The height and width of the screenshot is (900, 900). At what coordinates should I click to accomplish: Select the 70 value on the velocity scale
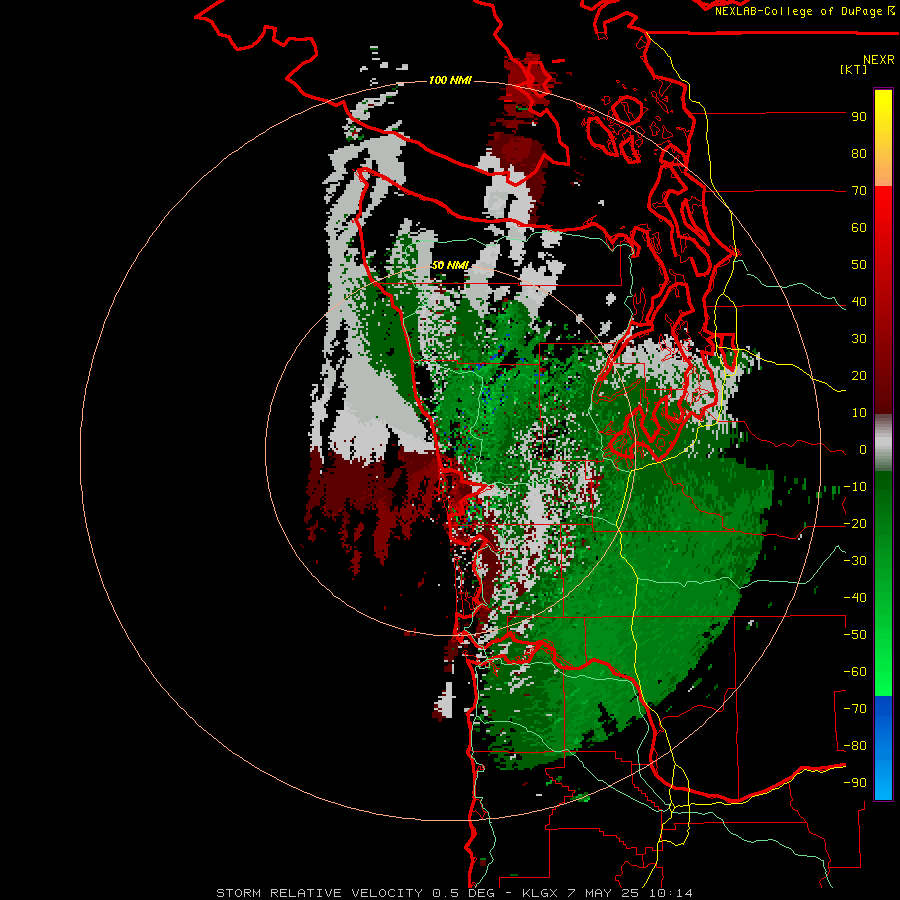pyautogui.click(x=859, y=191)
